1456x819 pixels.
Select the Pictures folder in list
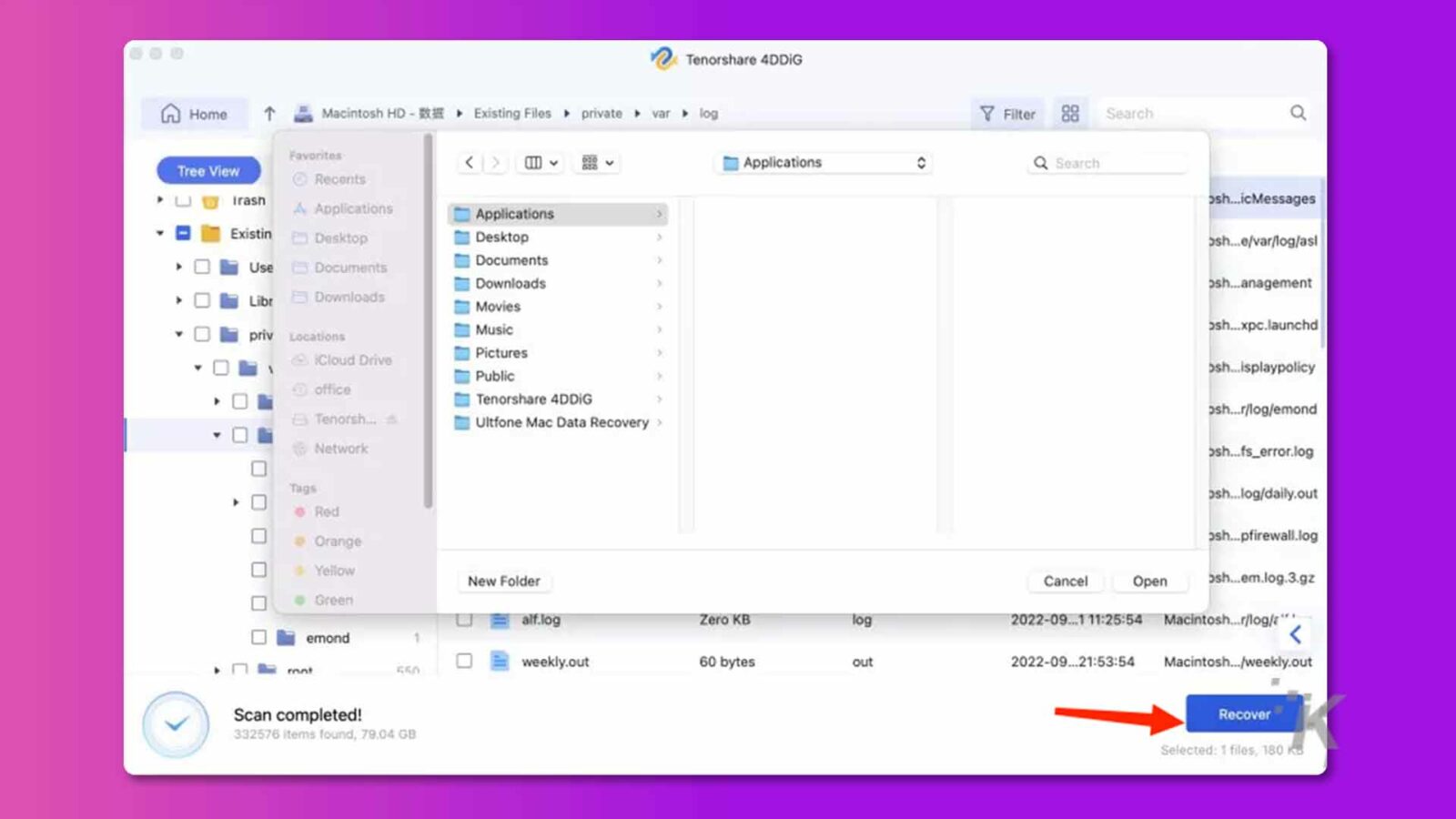tap(557, 353)
